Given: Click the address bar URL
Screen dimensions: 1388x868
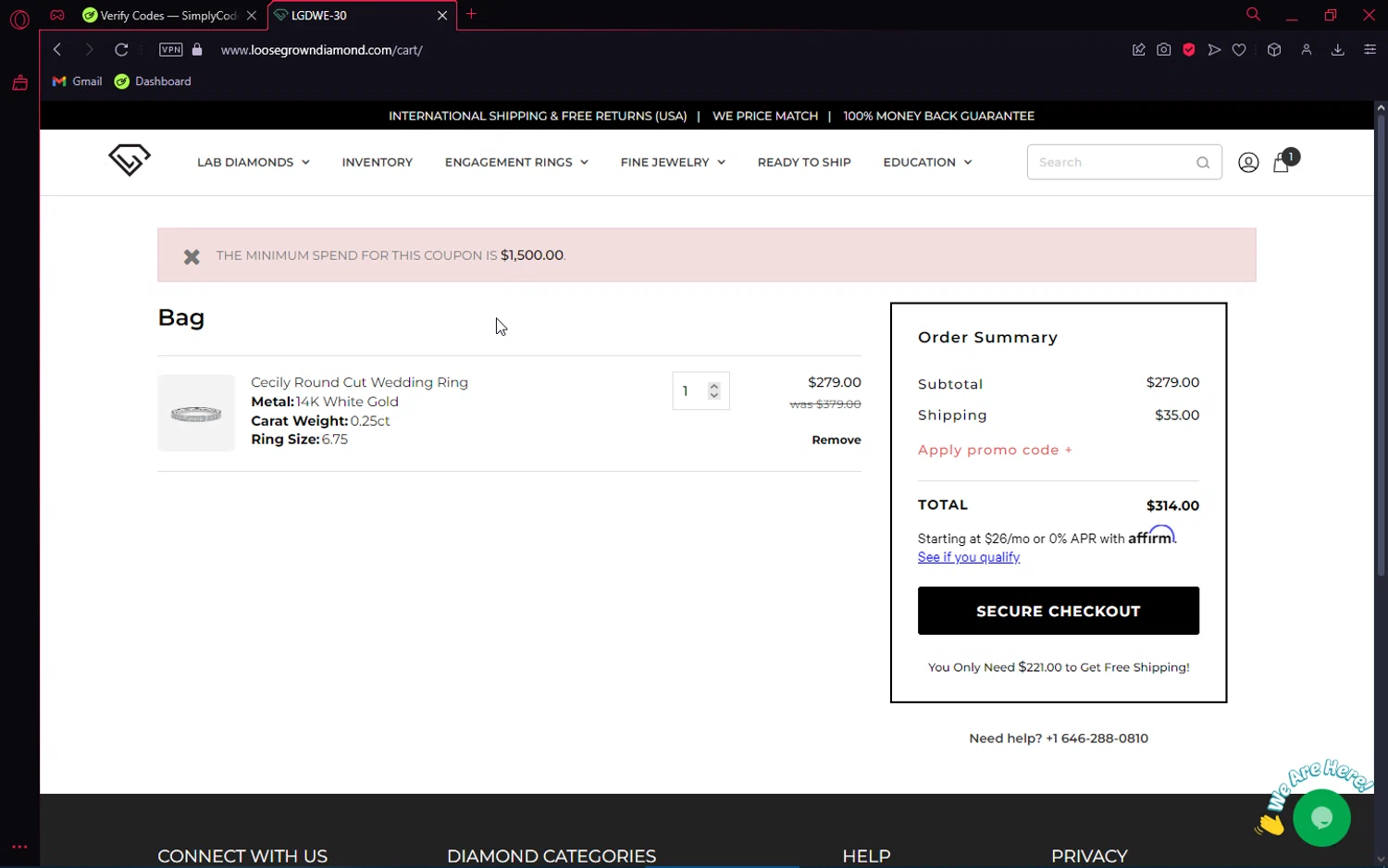Looking at the screenshot, I should click(x=322, y=50).
